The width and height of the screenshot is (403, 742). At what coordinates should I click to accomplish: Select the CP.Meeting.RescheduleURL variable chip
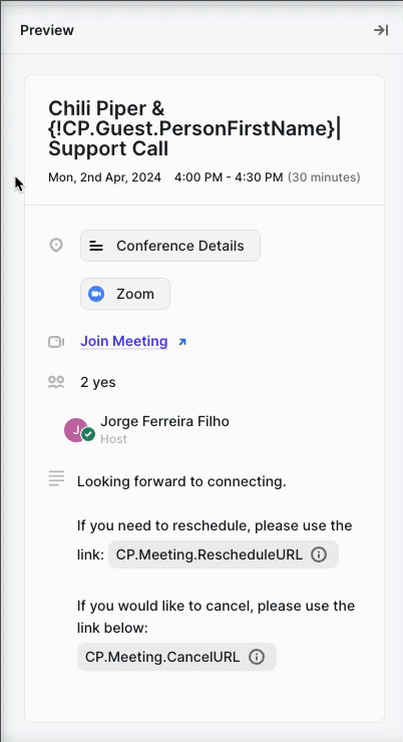223,555
